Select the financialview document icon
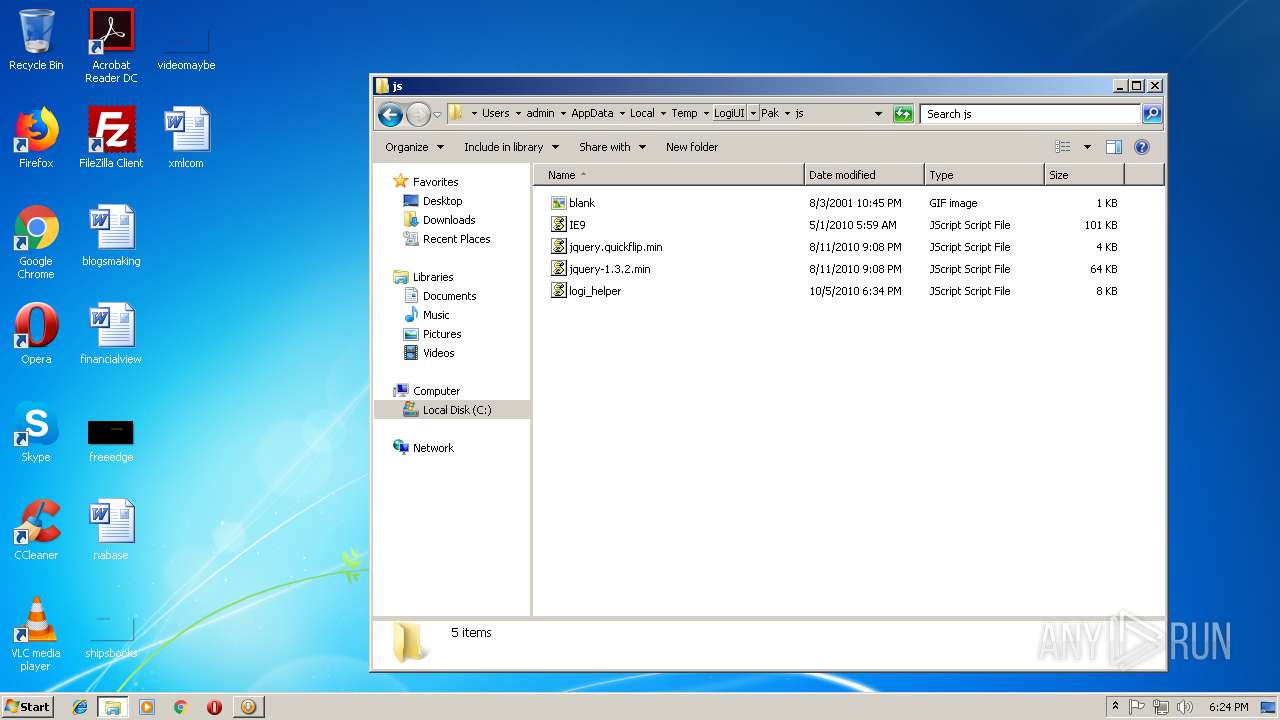1280x720 pixels. coord(111,334)
